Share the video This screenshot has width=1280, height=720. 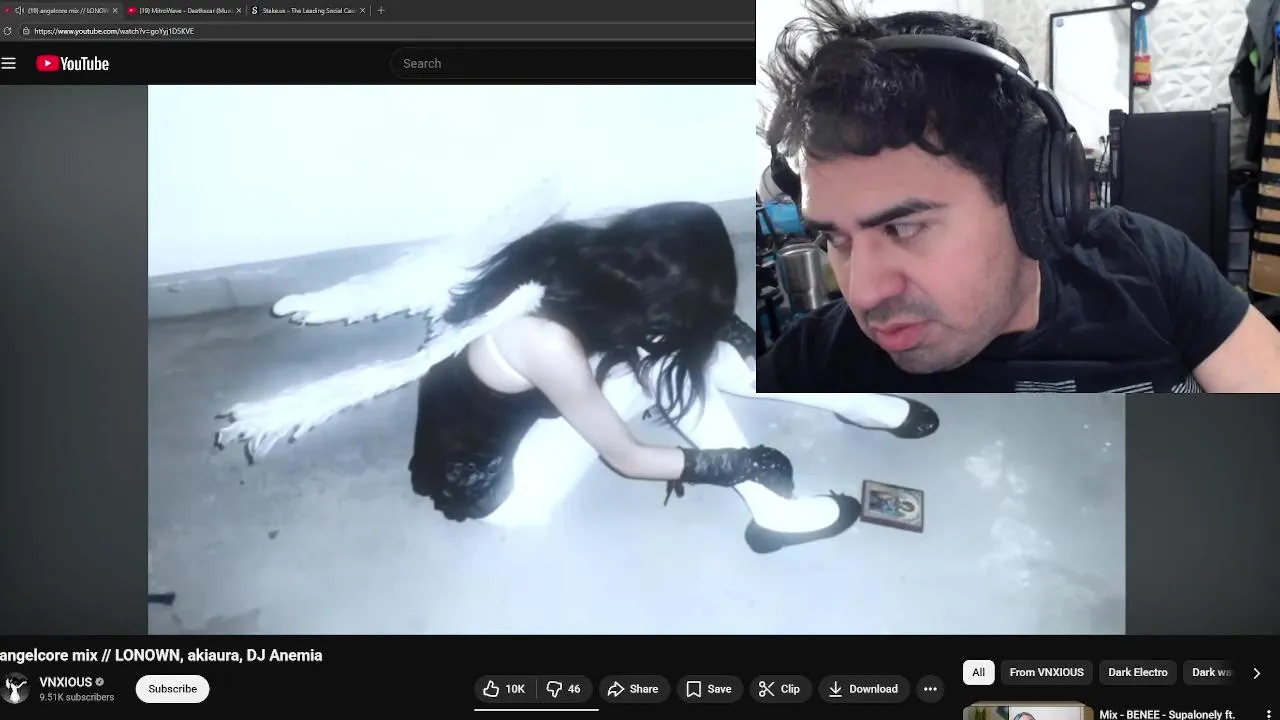point(633,689)
